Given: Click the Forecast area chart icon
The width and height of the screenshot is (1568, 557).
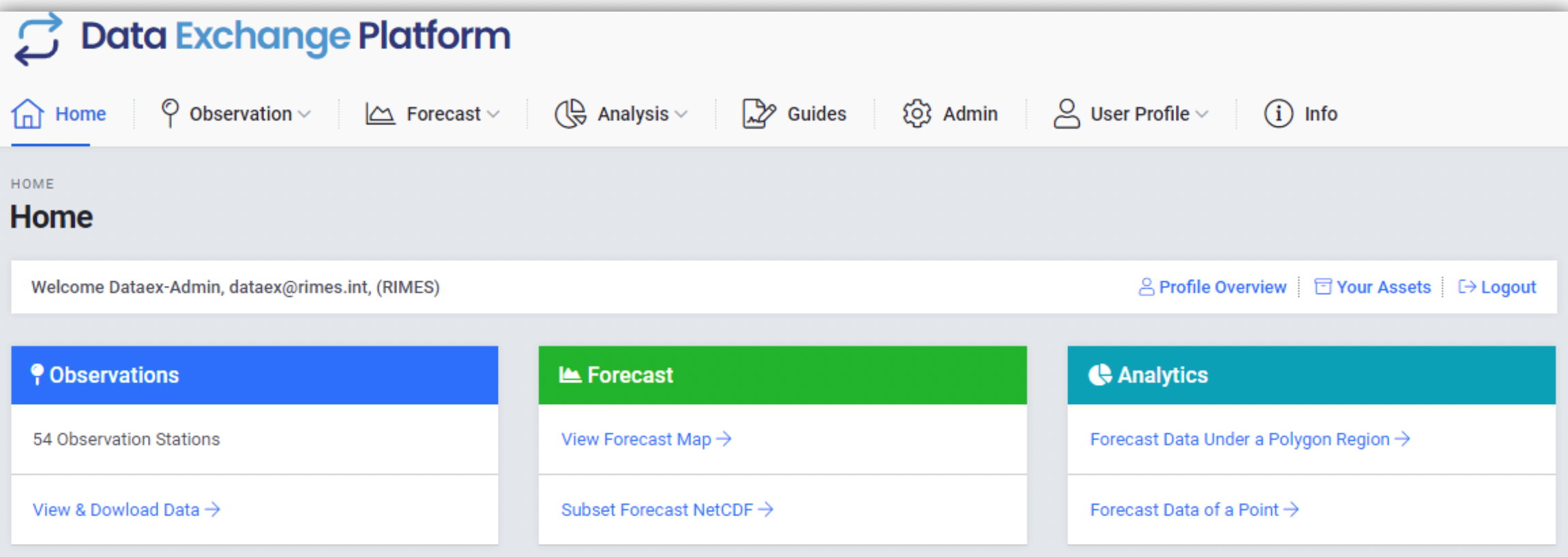Looking at the screenshot, I should (380, 114).
